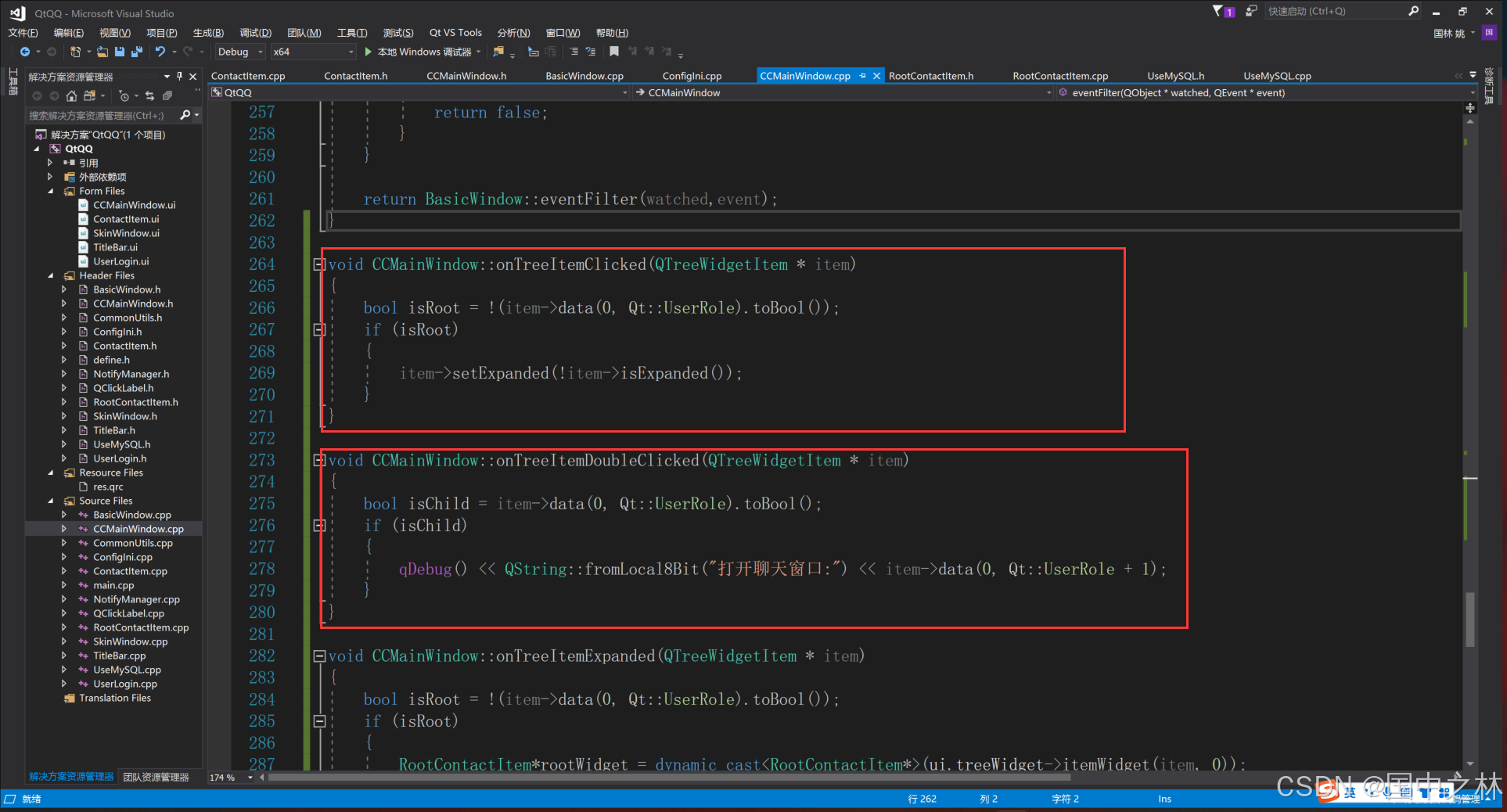Expand the BasicWindow.h tree node
Screen dimensions: 1507x812
[x=64, y=289]
